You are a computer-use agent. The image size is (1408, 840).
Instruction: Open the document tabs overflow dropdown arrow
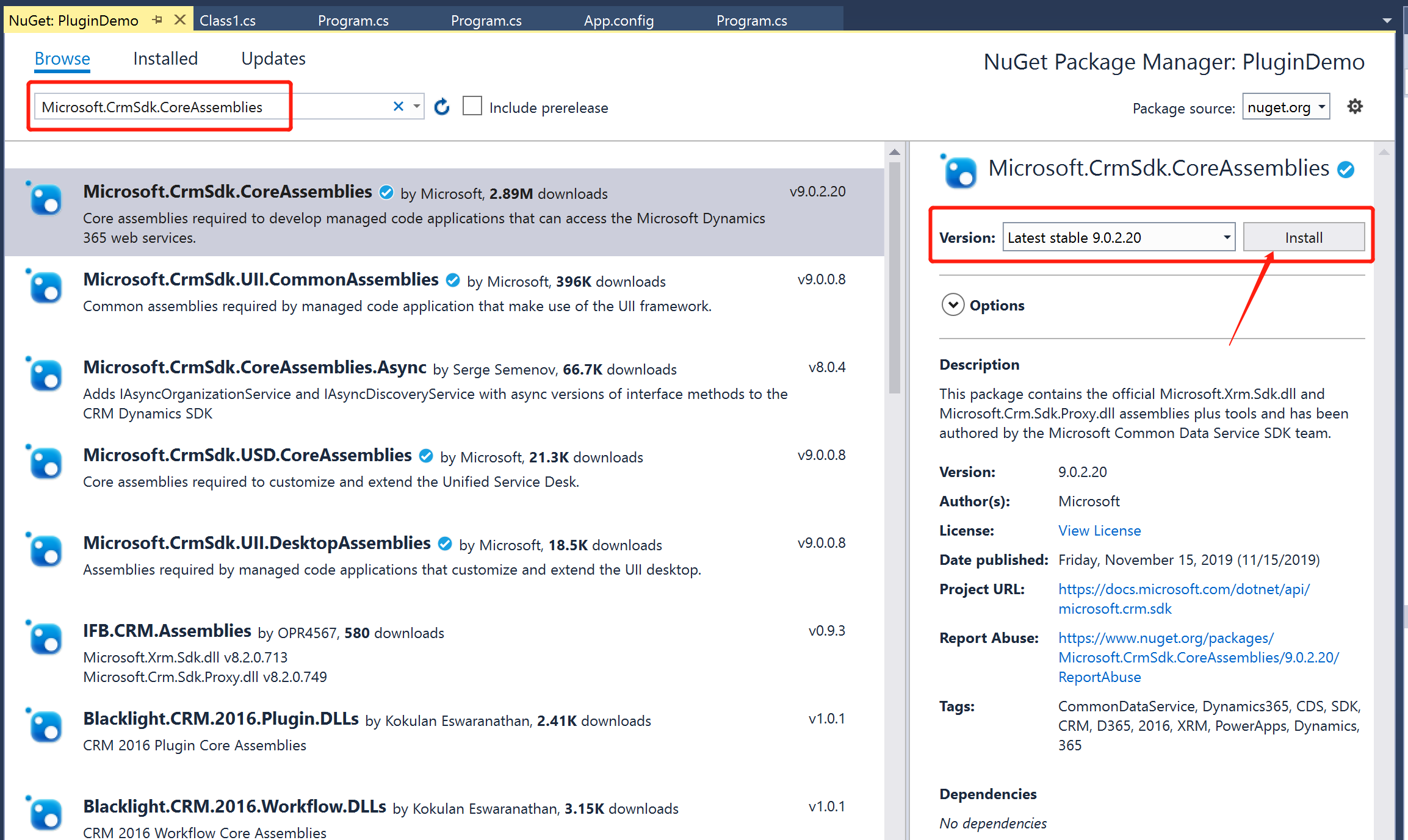click(x=1387, y=20)
